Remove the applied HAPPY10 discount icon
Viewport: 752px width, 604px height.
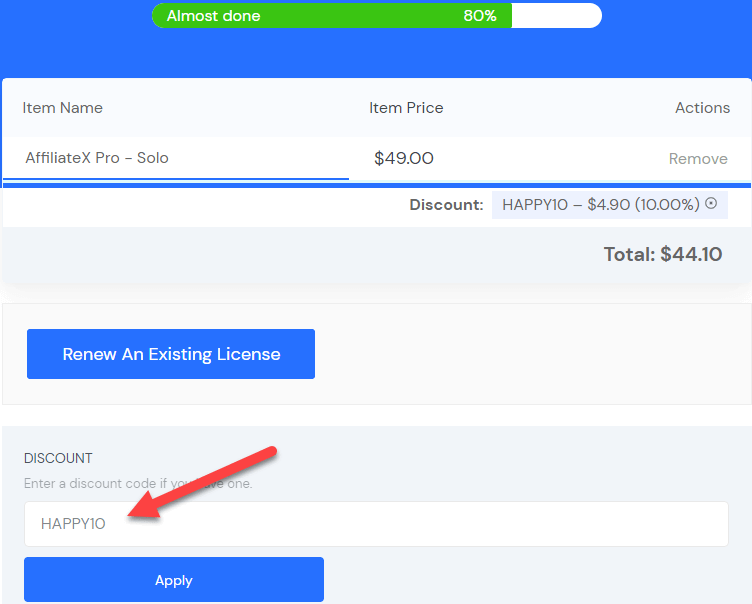coord(711,203)
